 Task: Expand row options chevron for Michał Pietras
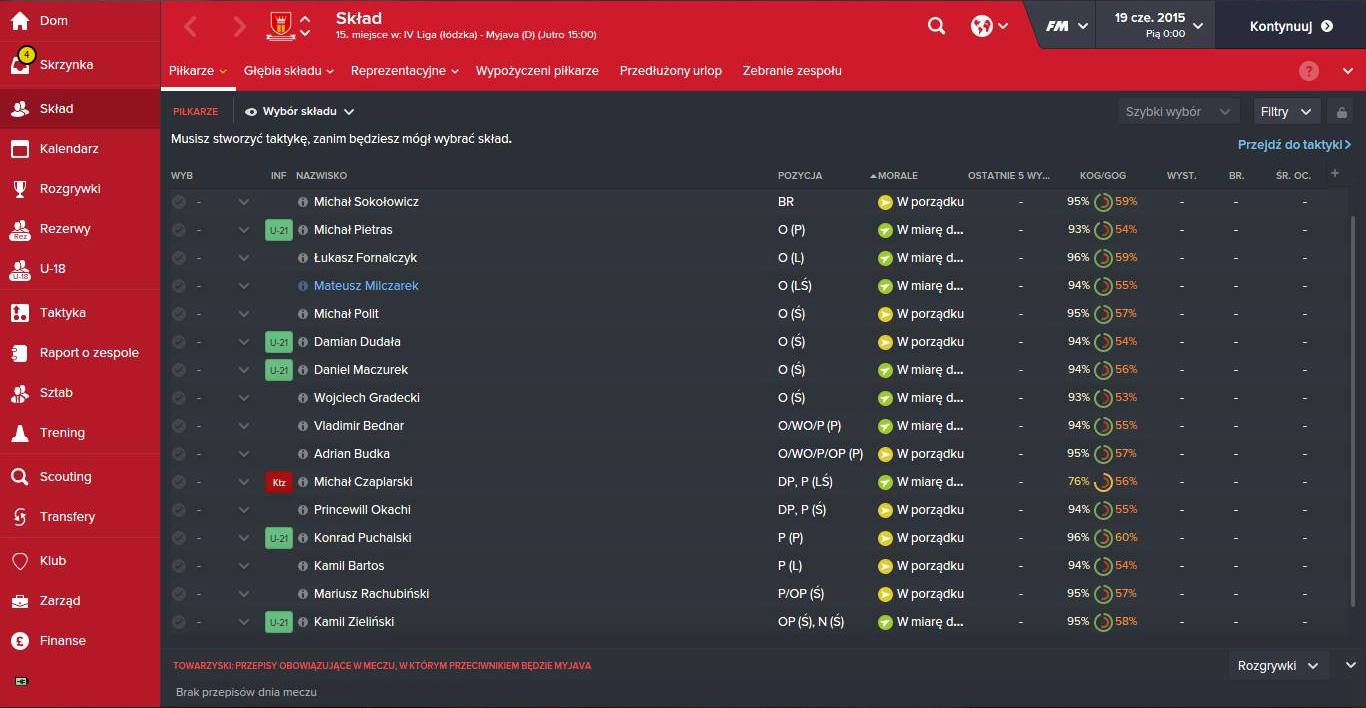click(x=244, y=230)
